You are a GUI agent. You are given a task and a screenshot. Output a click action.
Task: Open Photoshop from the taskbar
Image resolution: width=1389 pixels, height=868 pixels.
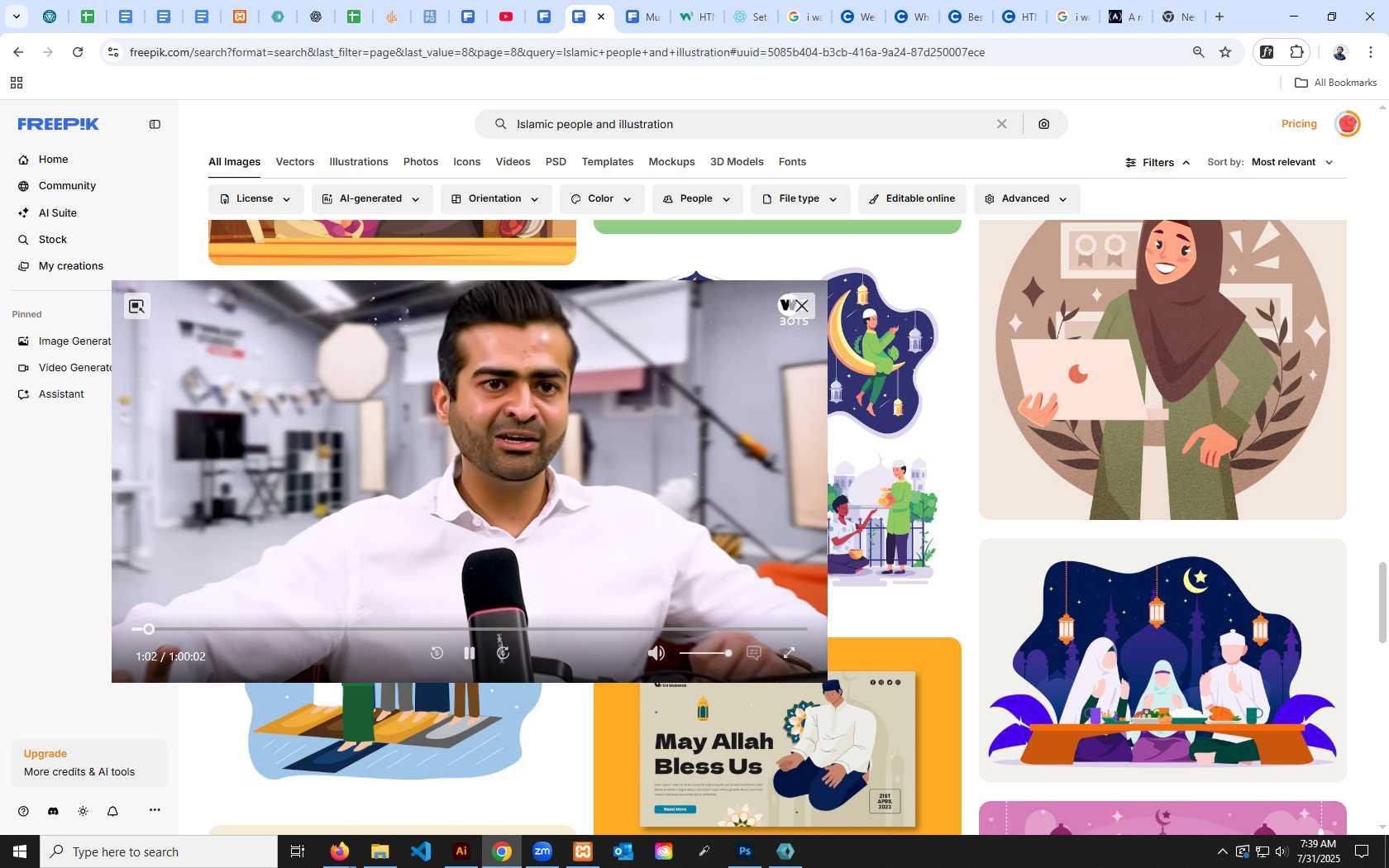[745, 851]
